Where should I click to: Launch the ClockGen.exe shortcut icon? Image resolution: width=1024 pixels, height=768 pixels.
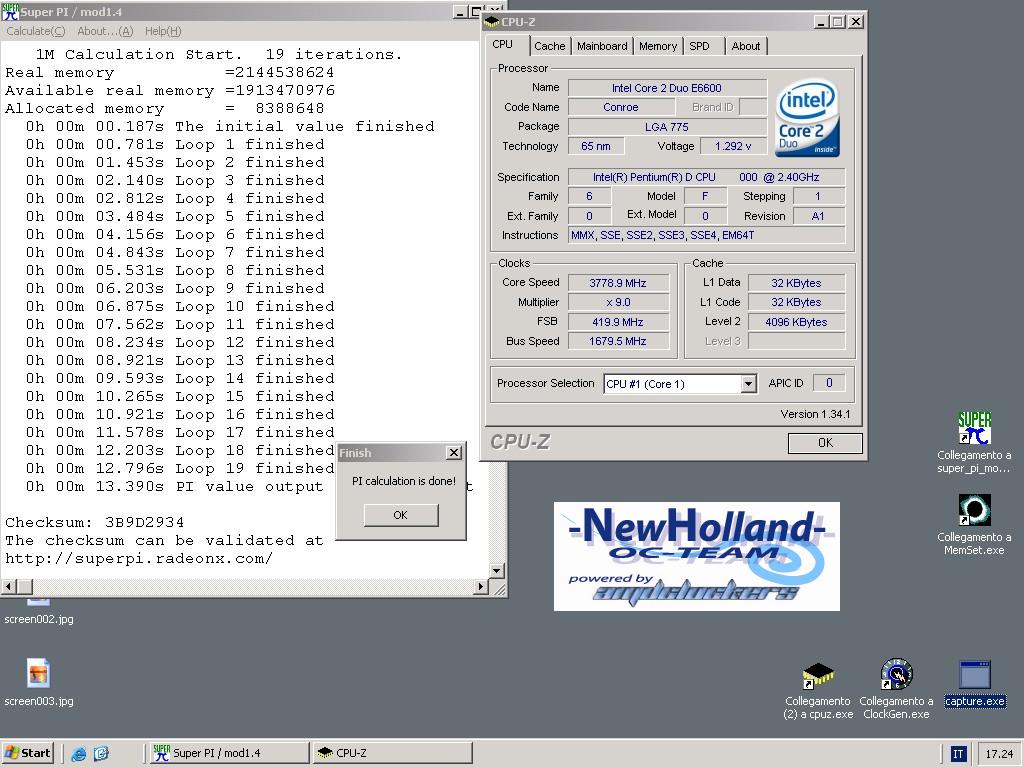896,676
